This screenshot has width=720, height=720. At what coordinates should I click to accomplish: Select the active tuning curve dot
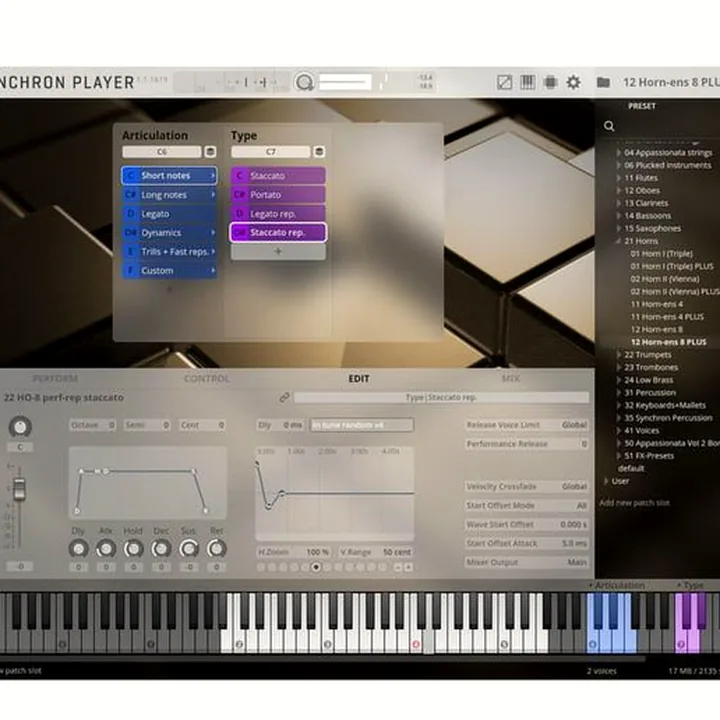316,568
